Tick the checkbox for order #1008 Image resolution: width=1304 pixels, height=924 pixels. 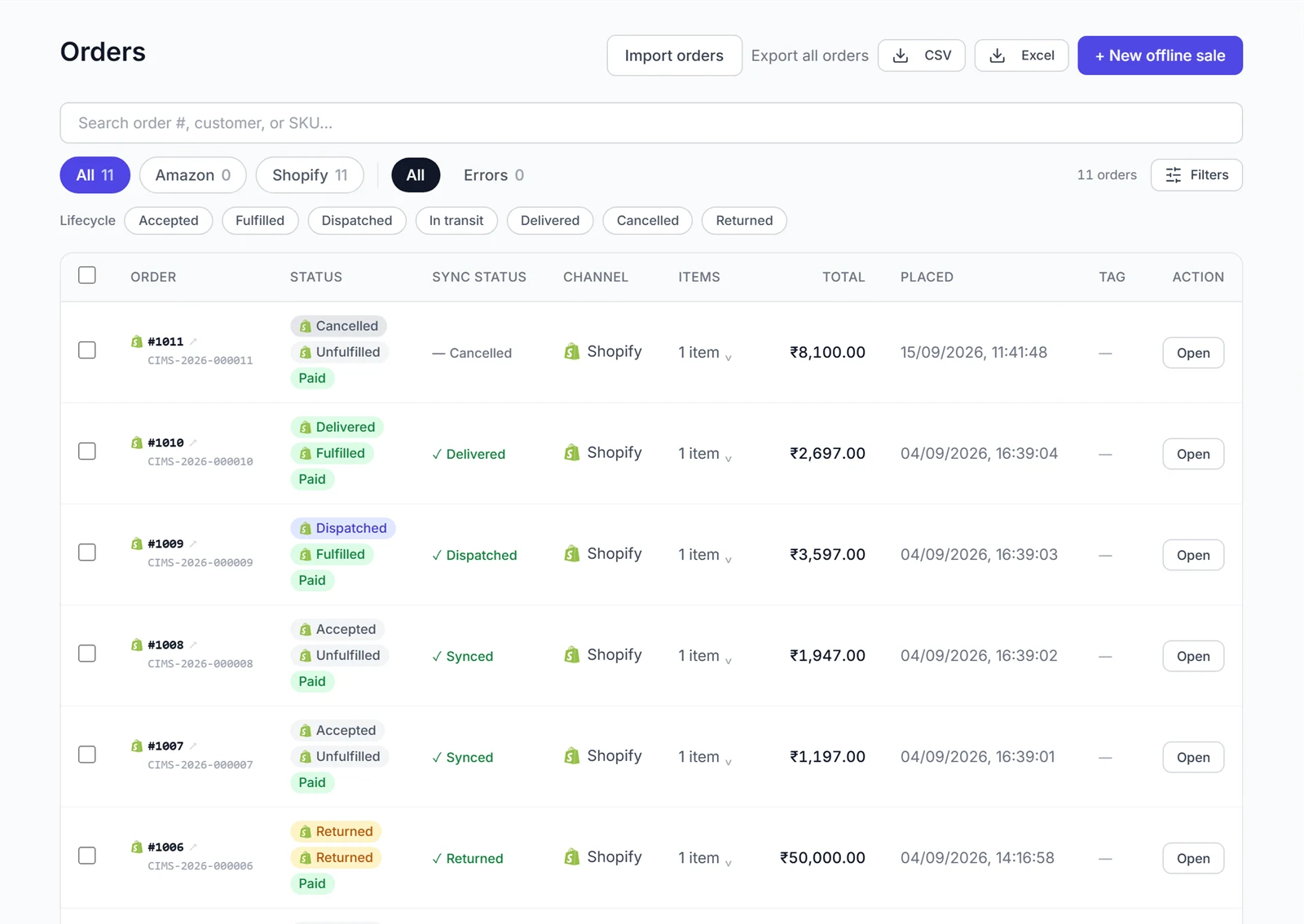pos(87,653)
